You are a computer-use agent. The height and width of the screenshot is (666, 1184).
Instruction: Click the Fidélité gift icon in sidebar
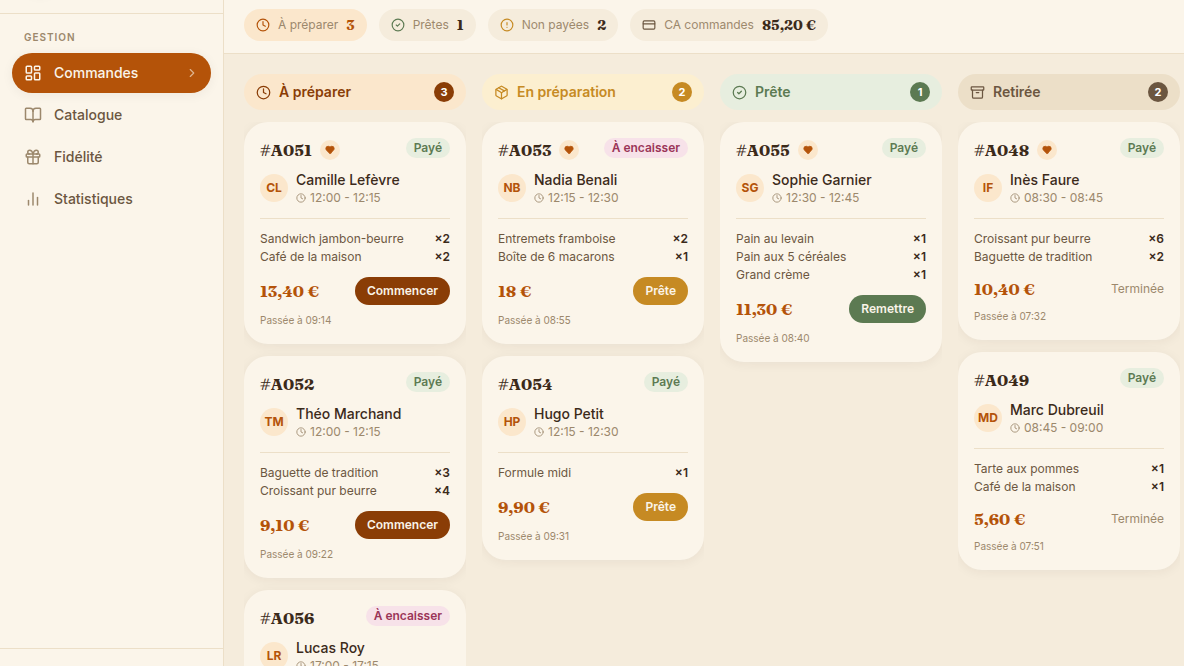(32, 157)
